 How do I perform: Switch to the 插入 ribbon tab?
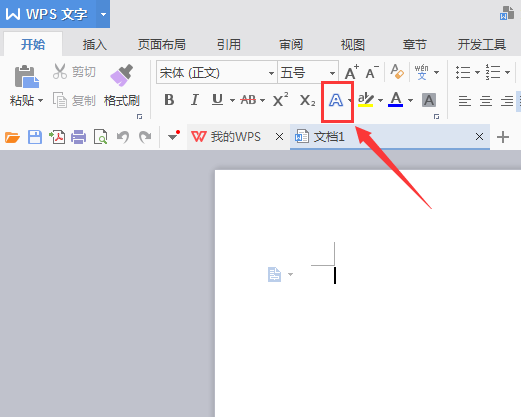click(94, 45)
